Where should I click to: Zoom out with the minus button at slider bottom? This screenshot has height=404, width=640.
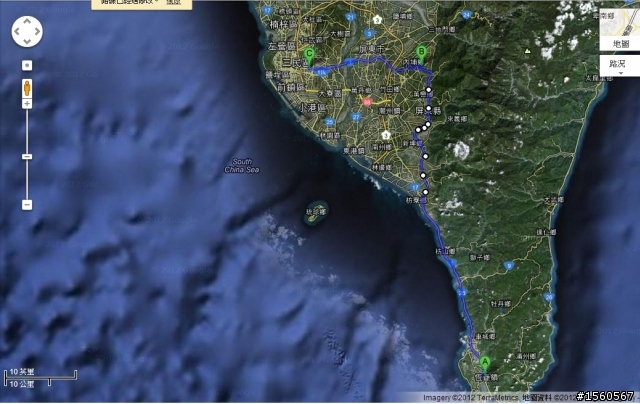[x=27, y=204]
